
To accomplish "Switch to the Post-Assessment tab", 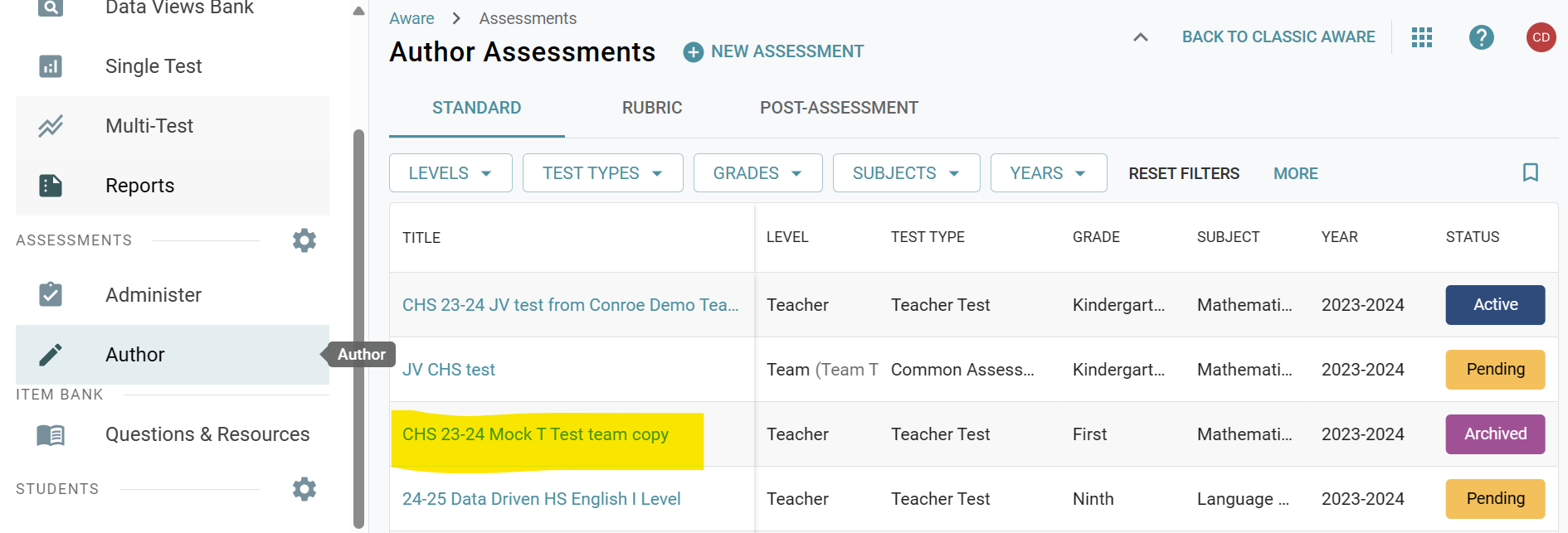I will point(839,108).
